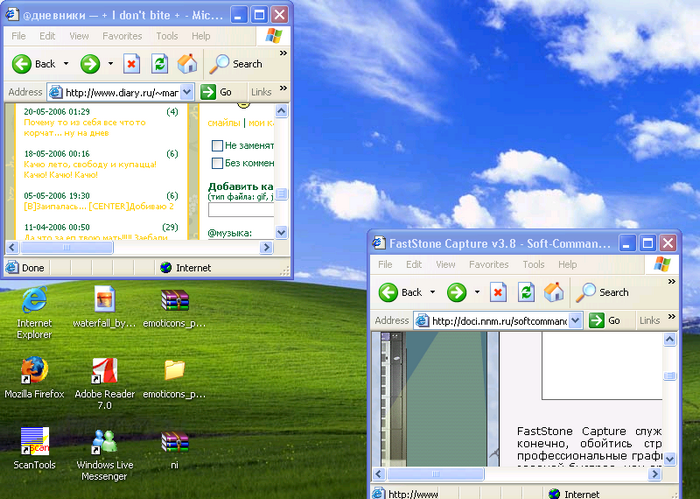
Task: Open comments count (29) link
Action: pyautogui.click(x=170, y=227)
